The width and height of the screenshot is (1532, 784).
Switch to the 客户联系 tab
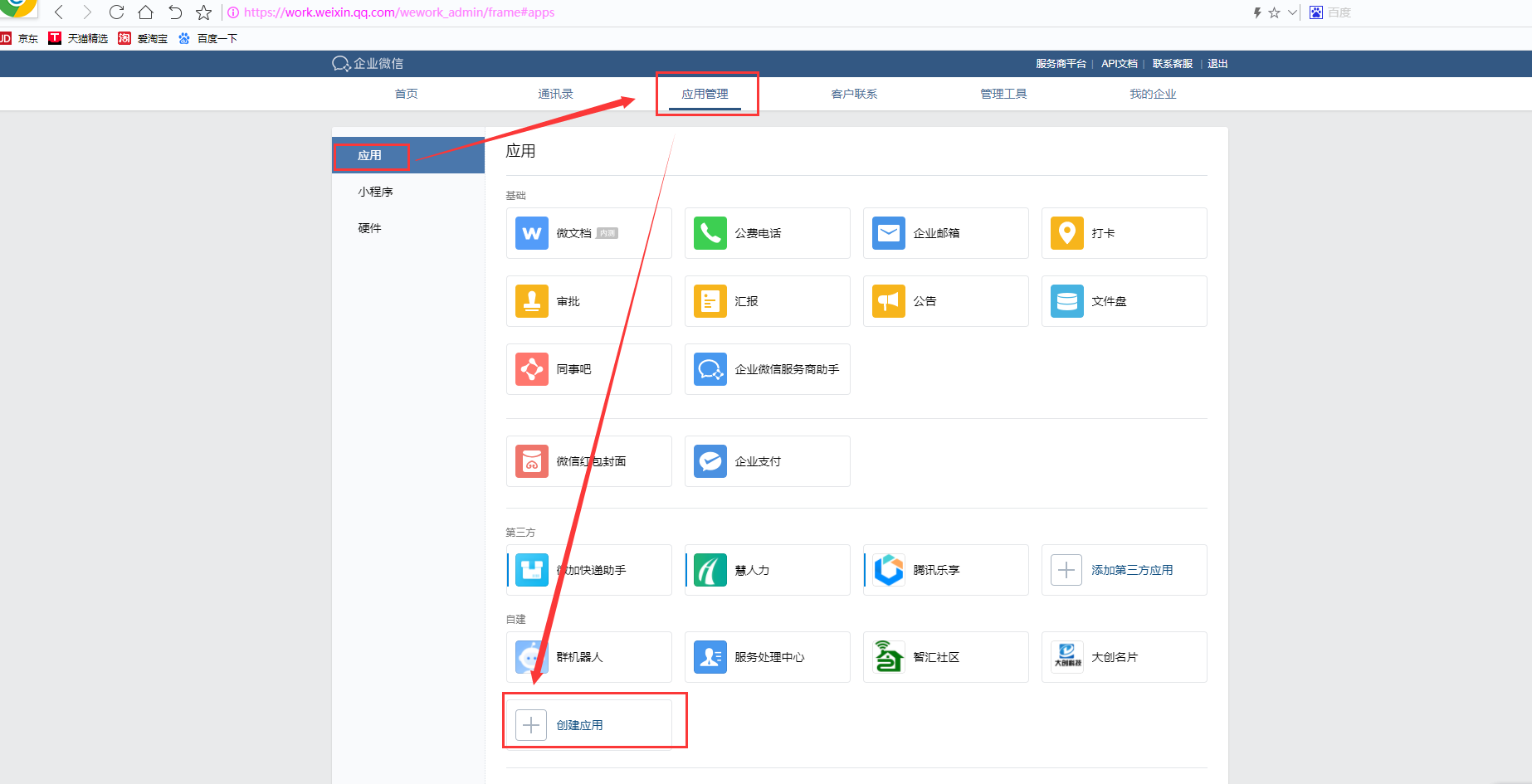tap(855, 94)
